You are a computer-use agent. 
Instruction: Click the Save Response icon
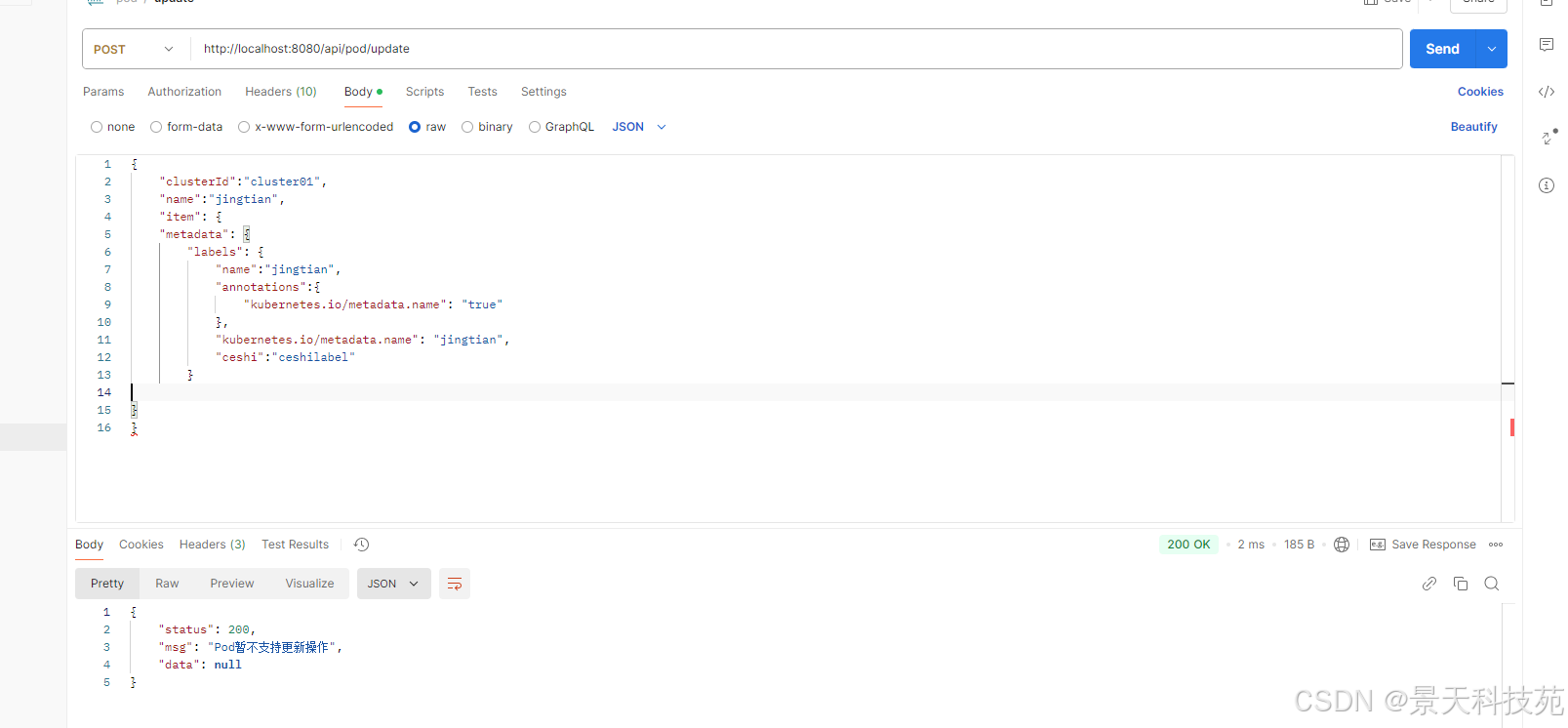tap(1378, 545)
